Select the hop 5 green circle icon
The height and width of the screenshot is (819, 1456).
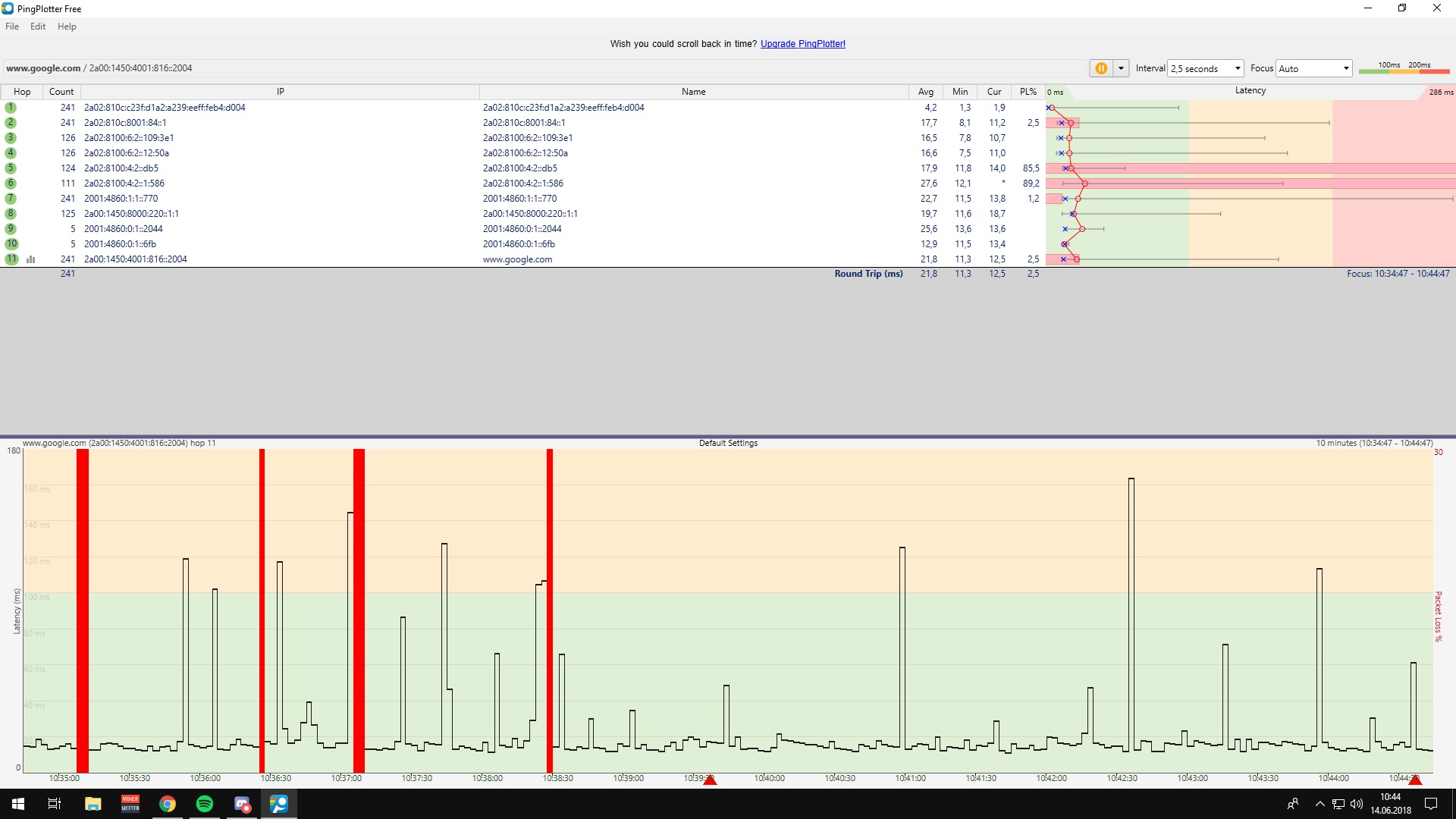[11, 168]
